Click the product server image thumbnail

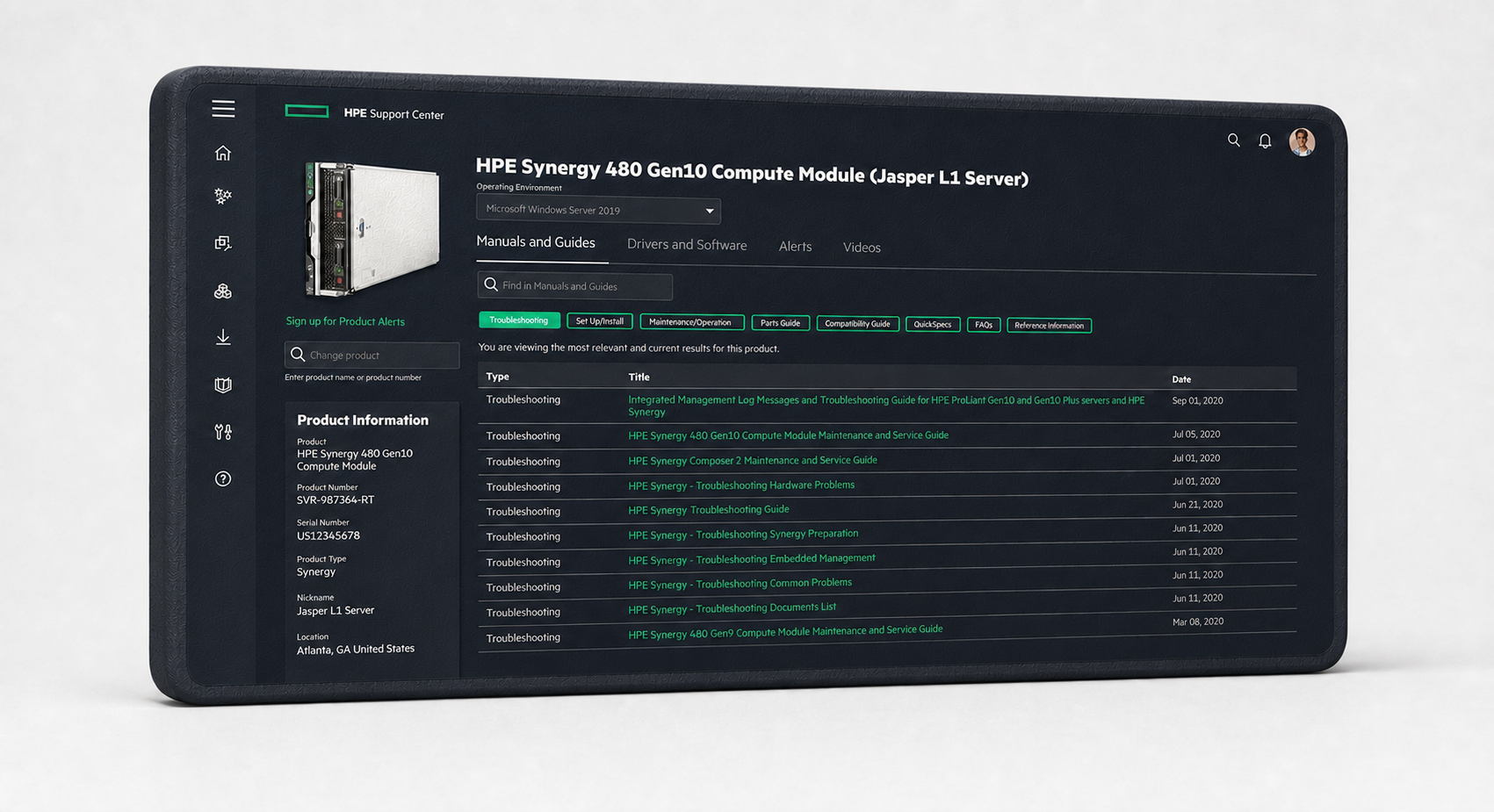pyautogui.click(x=372, y=228)
